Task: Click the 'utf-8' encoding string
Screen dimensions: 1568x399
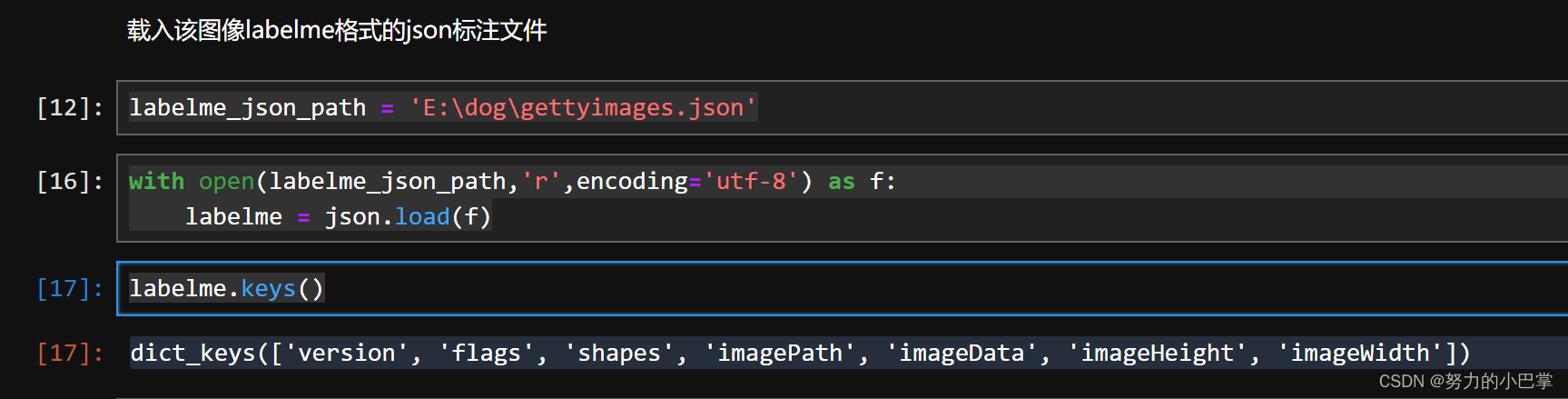Action: (x=750, y=182)
